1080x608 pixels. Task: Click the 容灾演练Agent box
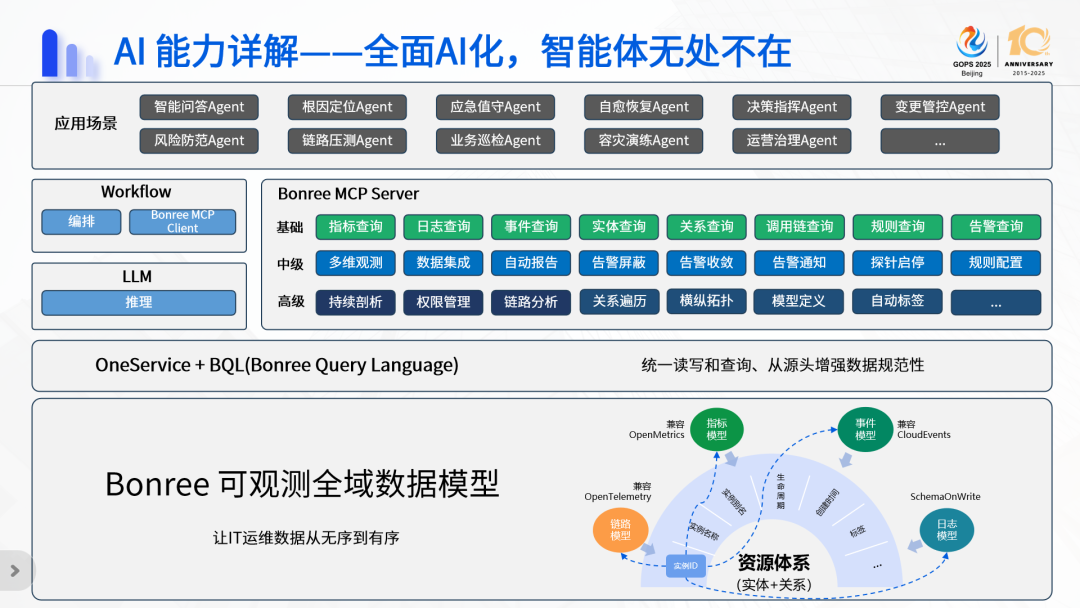pos(643,140)
